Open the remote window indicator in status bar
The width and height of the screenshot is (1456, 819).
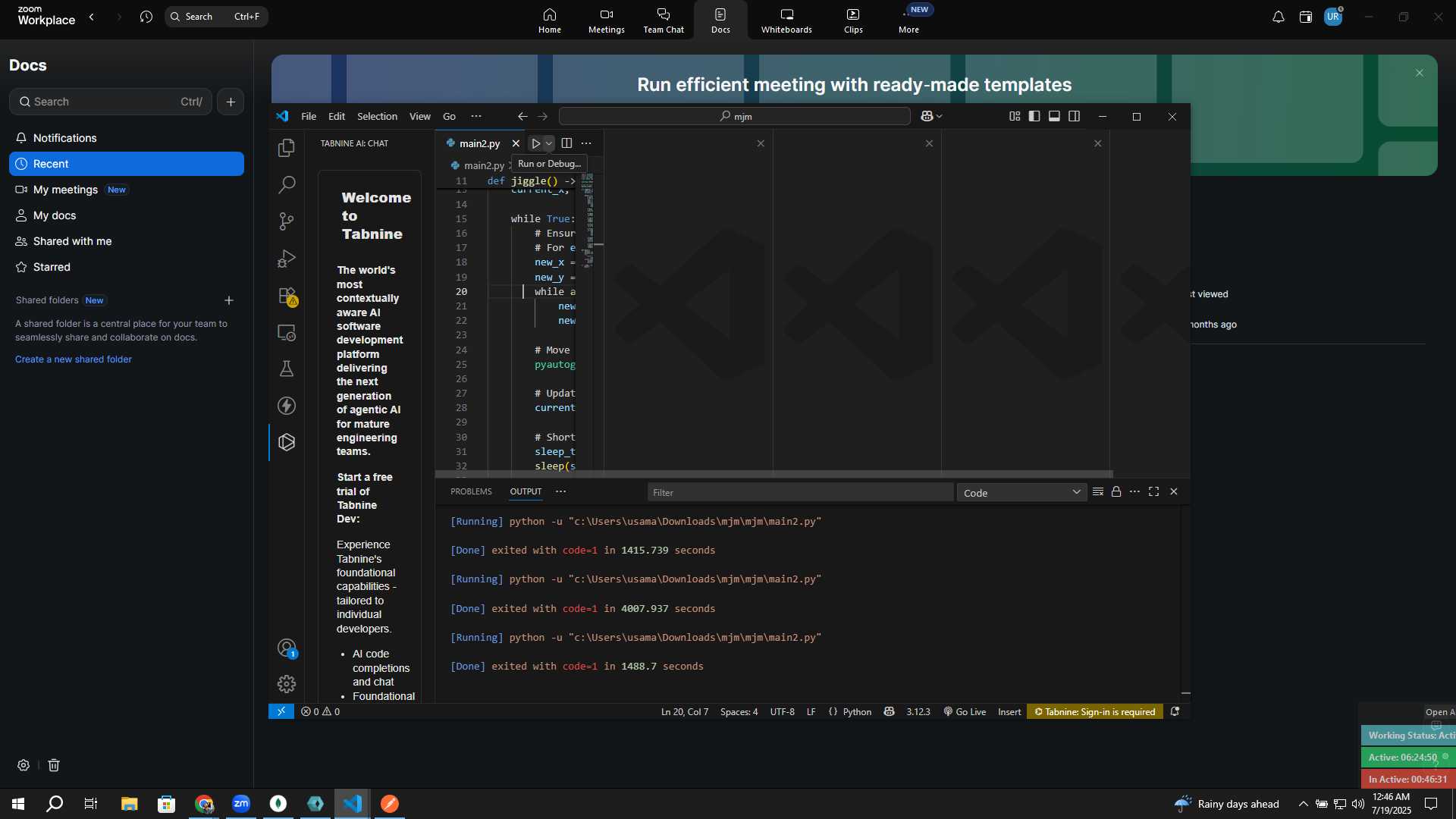[281, 711]
